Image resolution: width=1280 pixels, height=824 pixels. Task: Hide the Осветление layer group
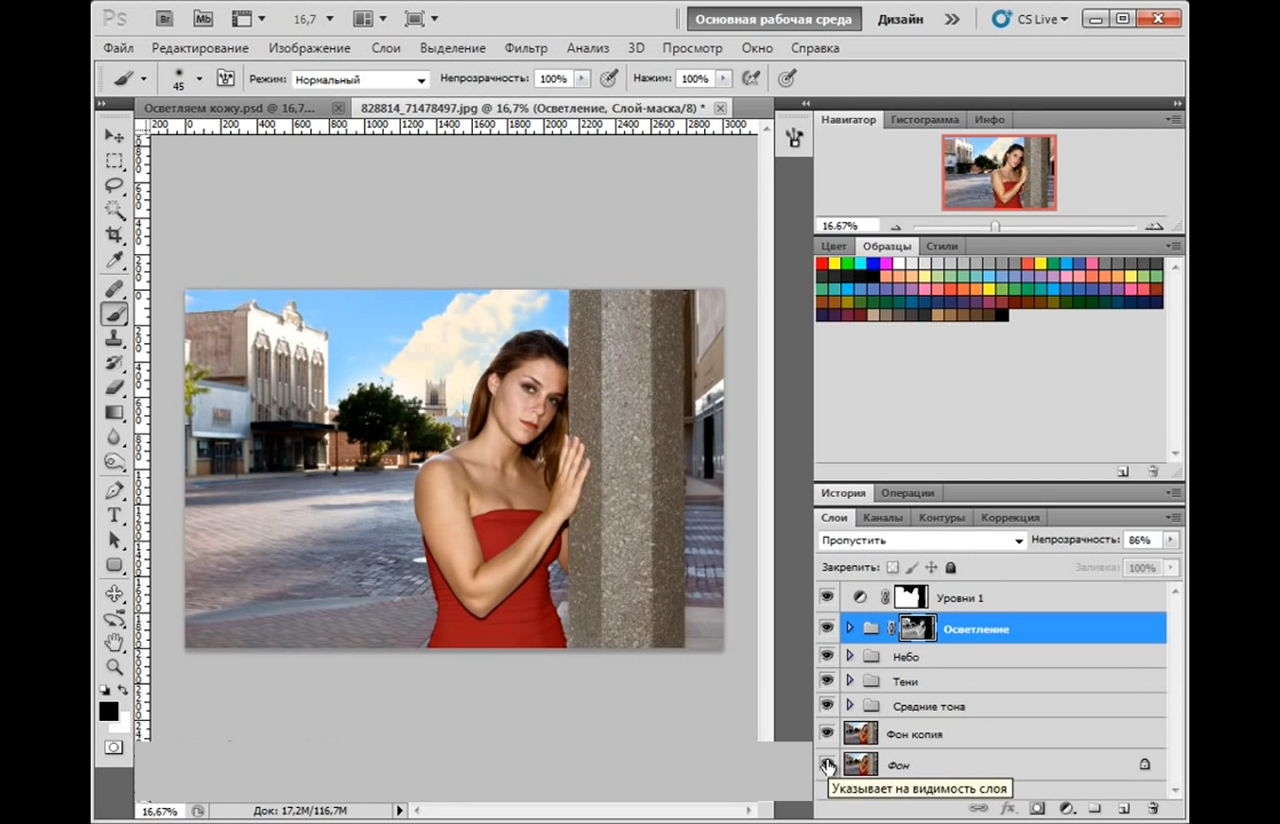(827, 628)
